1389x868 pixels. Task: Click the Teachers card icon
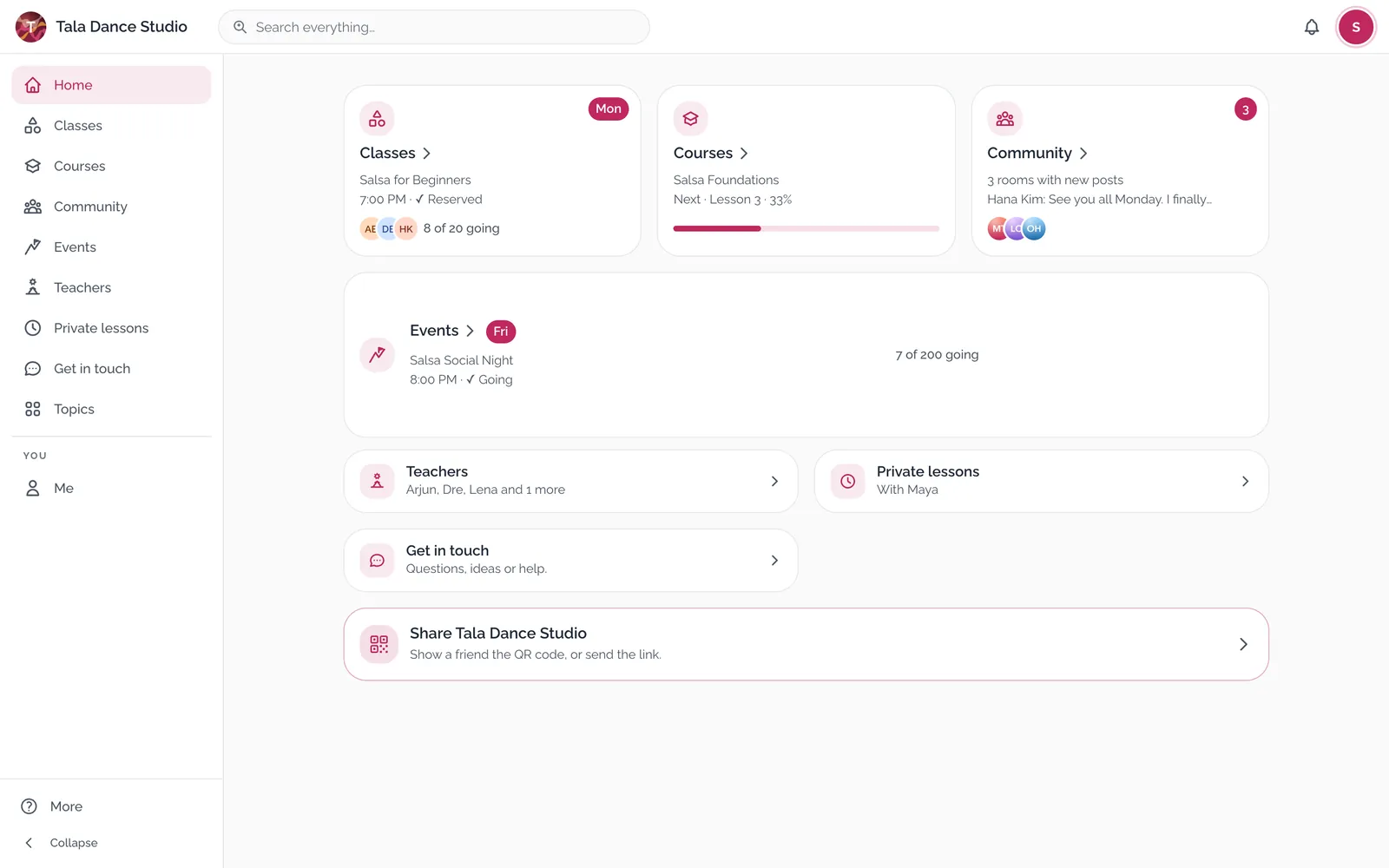coord(377,481)
